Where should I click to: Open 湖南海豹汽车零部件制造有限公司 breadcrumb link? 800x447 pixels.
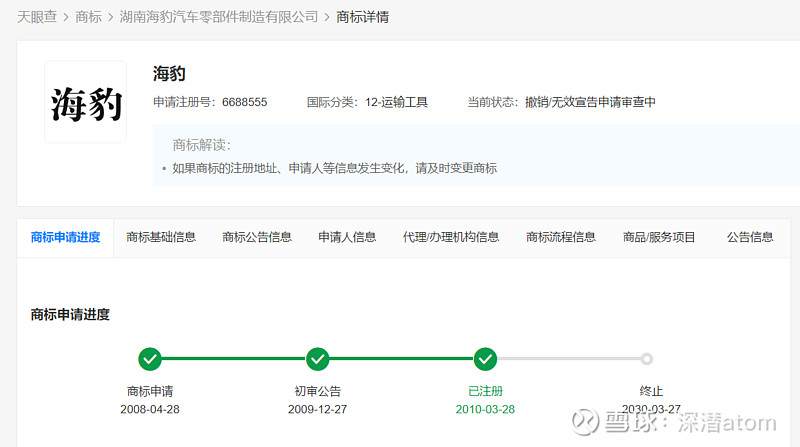point(219,17)
